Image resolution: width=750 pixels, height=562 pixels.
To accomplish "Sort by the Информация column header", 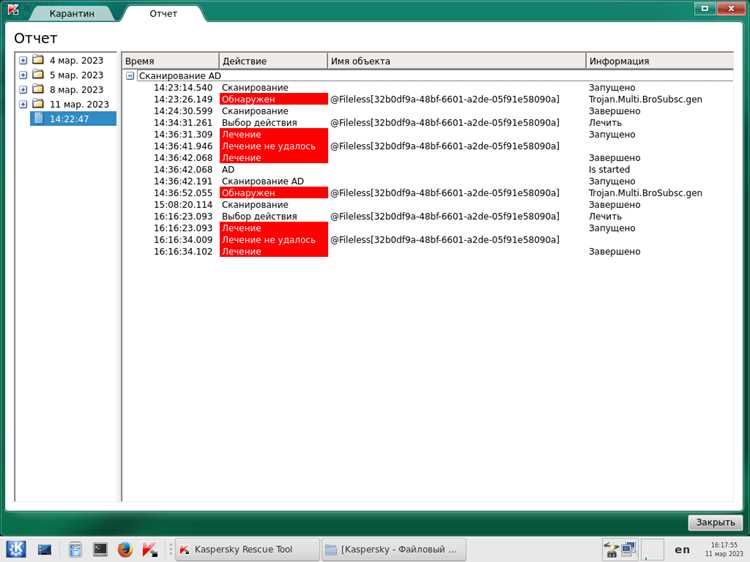I will pos(660,61).
